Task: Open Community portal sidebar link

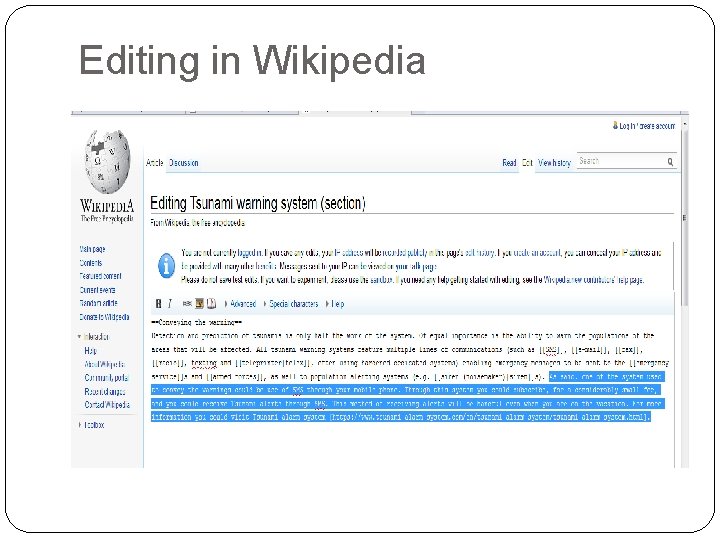Action: click(x=107, y=378)
